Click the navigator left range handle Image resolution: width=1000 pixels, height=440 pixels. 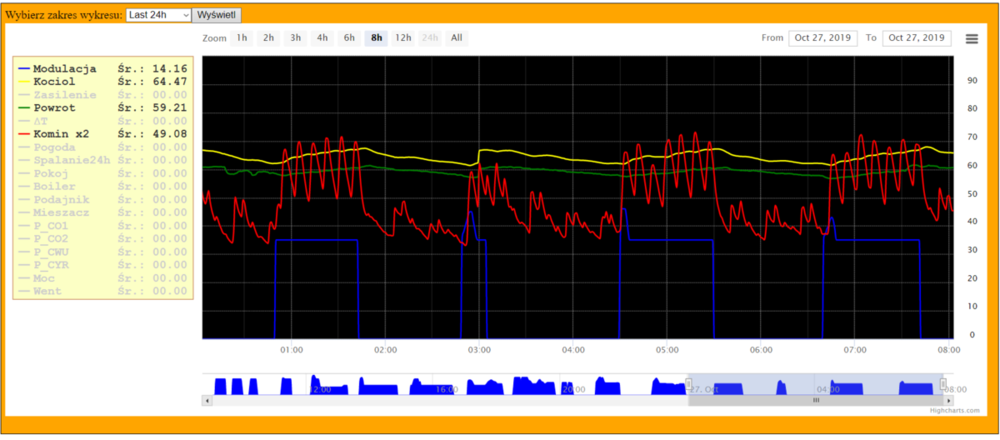689,386
